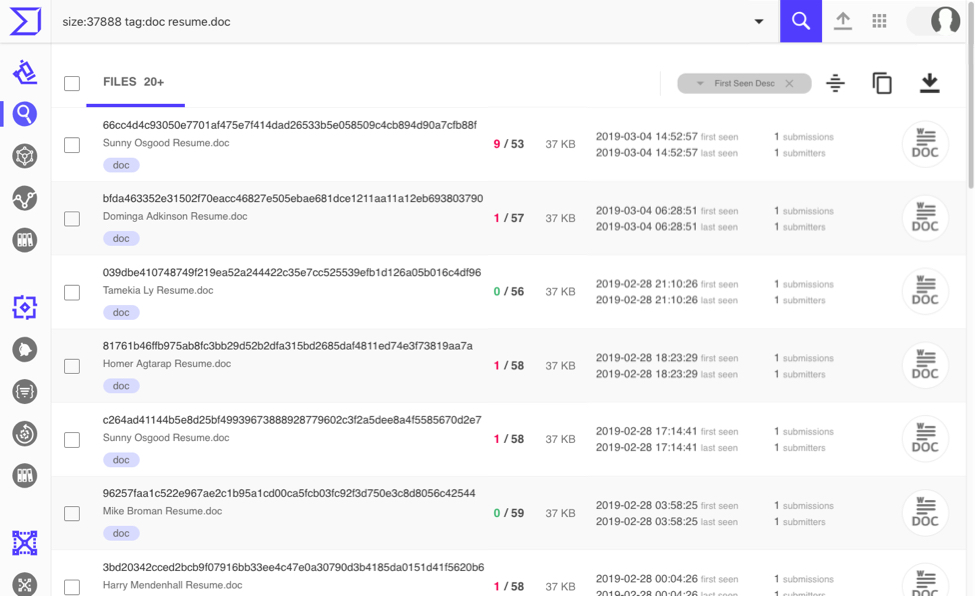Open hash 039dbe410748749f… file report

tap(292, 272)
